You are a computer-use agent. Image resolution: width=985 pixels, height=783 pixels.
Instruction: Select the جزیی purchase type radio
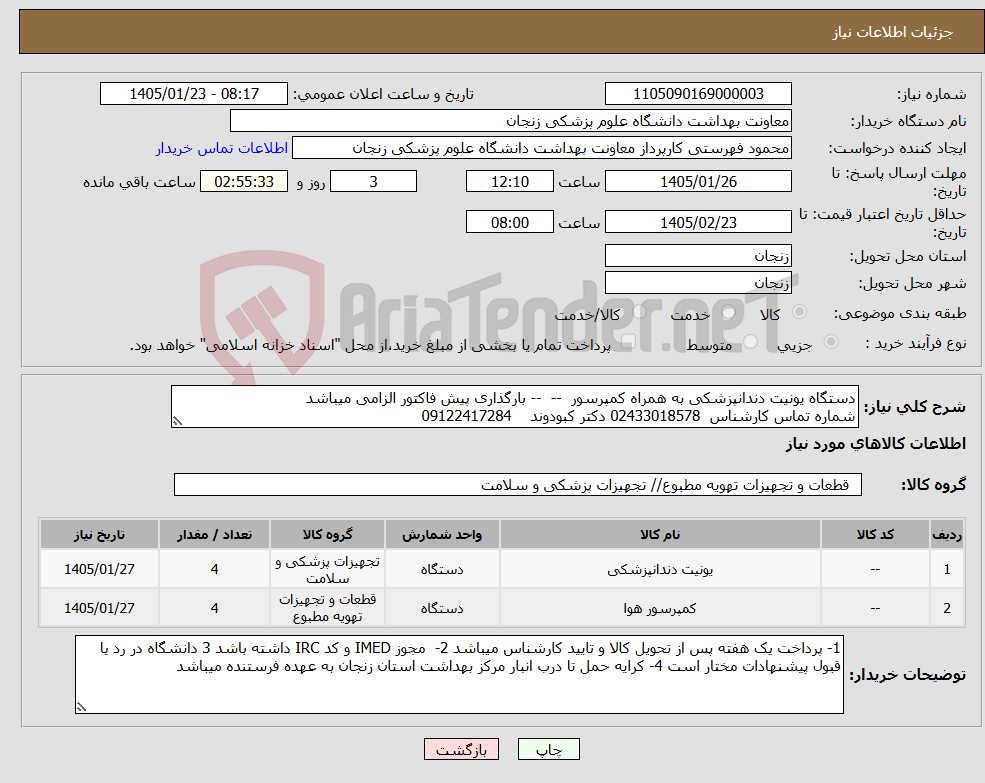pos(830,341)
